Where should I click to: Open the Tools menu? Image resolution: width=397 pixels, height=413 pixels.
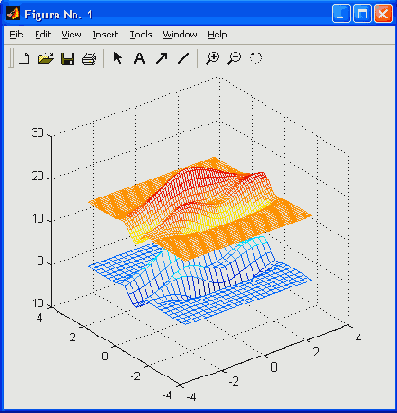point(141,34)
